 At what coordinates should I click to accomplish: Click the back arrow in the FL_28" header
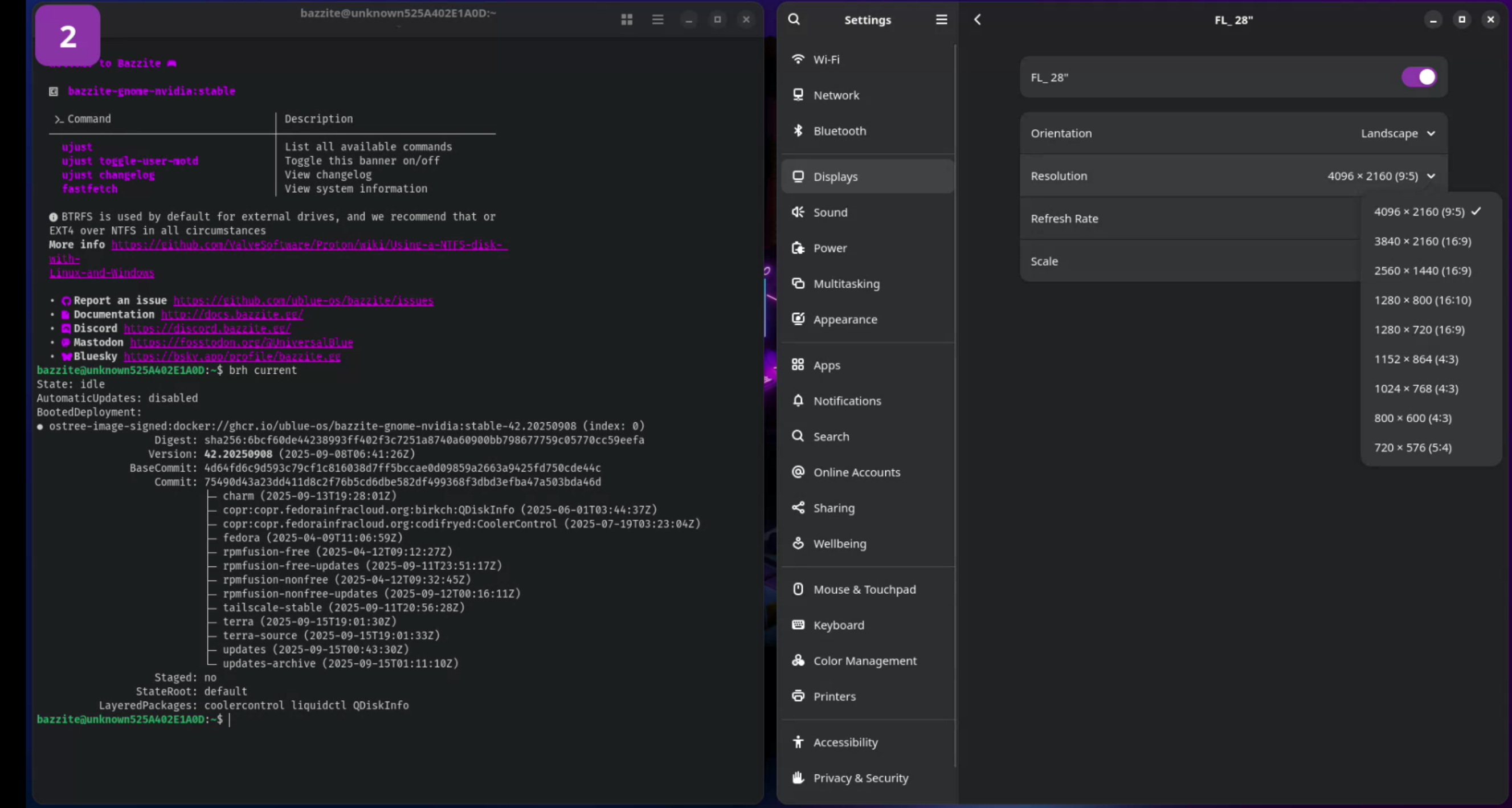click(x=977, y=19)
